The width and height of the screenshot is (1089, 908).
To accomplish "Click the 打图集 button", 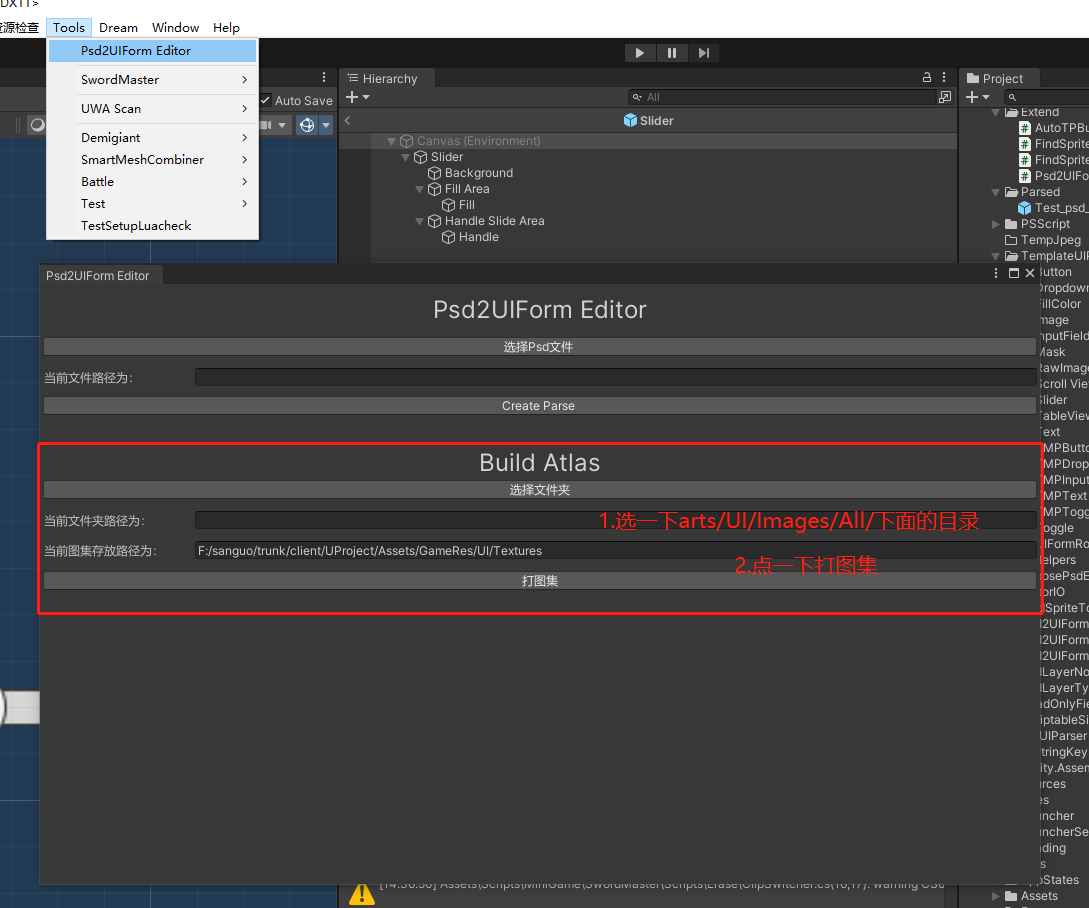I will coord(540,581).
